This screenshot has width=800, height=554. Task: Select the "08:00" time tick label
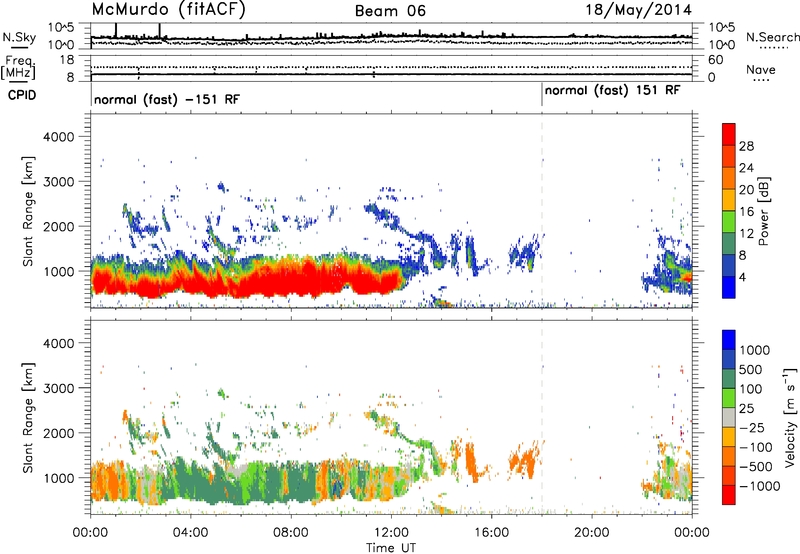[x=290, y=533]
